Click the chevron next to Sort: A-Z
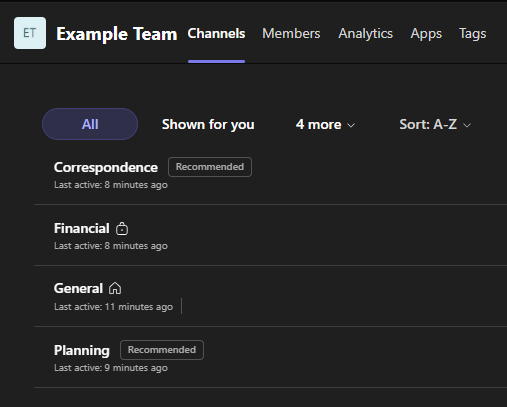Viewport: 507px width, 407px height. click(x=467, y=125)
